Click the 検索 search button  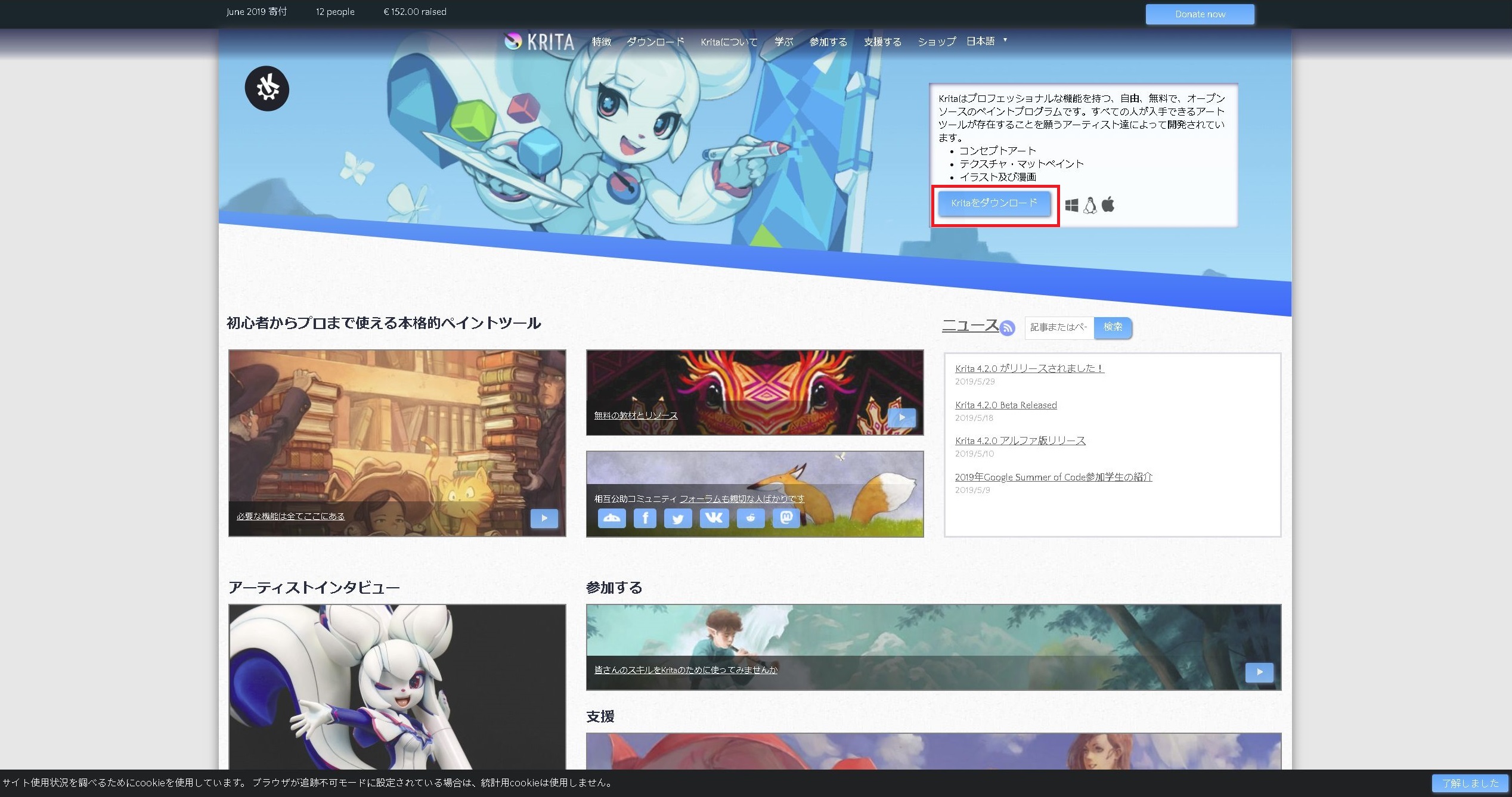click(1112, 327)
